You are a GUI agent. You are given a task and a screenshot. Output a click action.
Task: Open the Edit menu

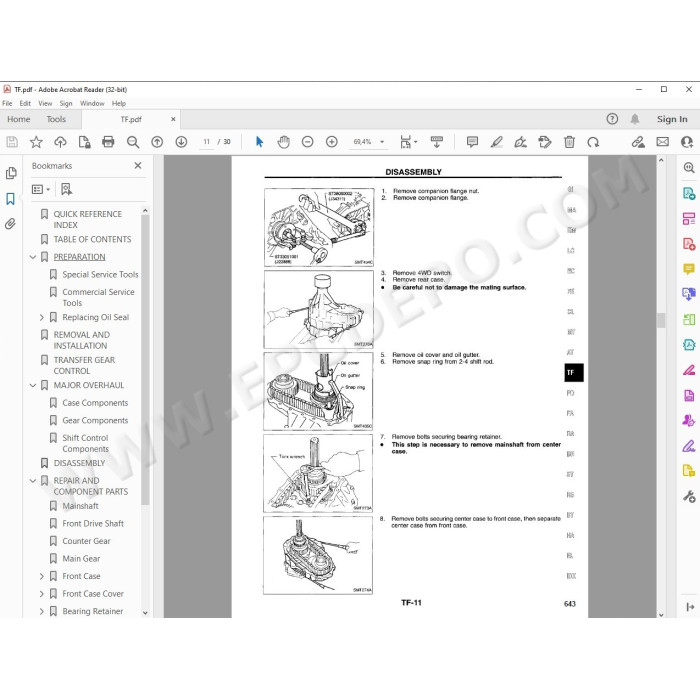pos(25,104)
